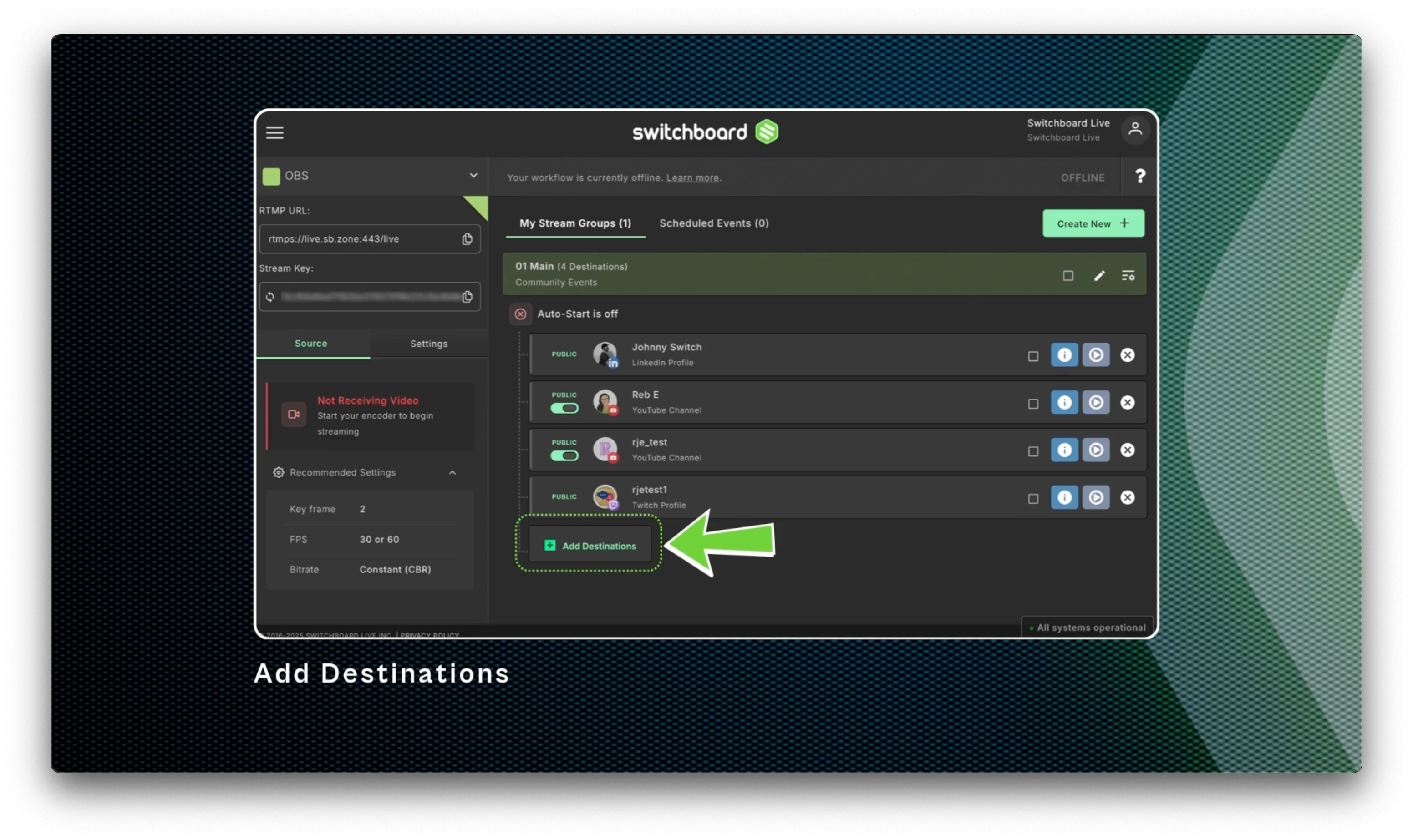Screen dimensions: 1413x840
Task: Remove the rjetest1 destination
Action: (x=1127, y=497)
